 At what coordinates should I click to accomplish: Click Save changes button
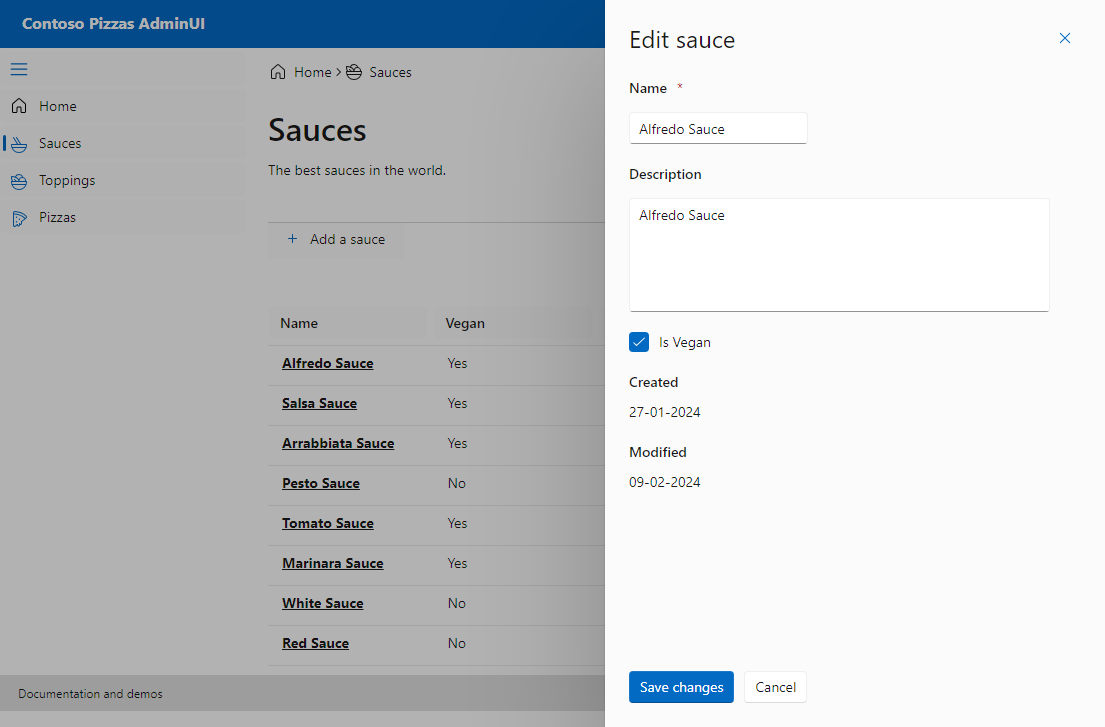click(x=681, y=687)
